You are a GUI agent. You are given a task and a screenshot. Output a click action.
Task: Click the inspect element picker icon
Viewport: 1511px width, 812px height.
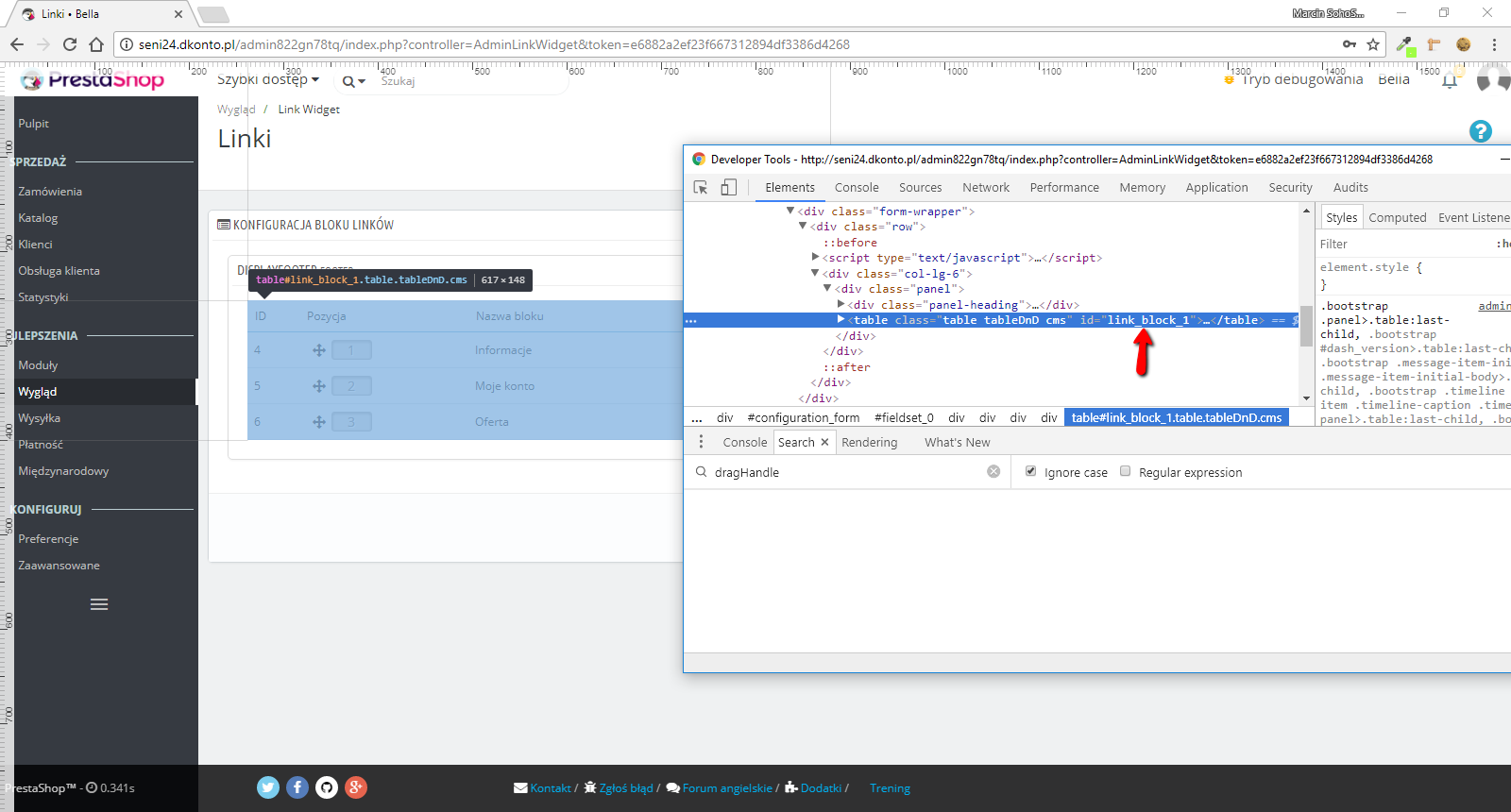pyautogui.click(x=701, y=188)
